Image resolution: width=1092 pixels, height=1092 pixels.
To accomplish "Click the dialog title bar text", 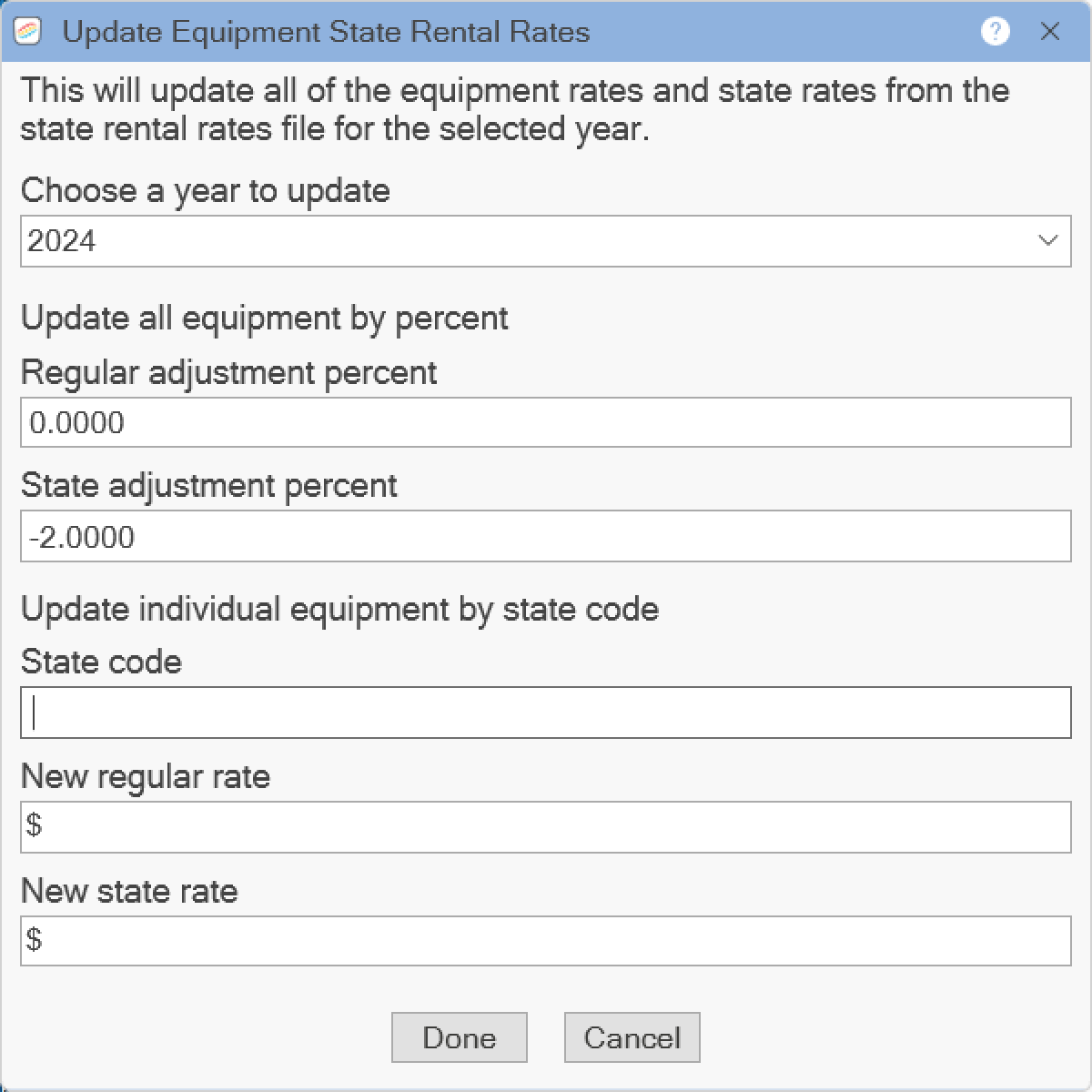I will 327,33.
